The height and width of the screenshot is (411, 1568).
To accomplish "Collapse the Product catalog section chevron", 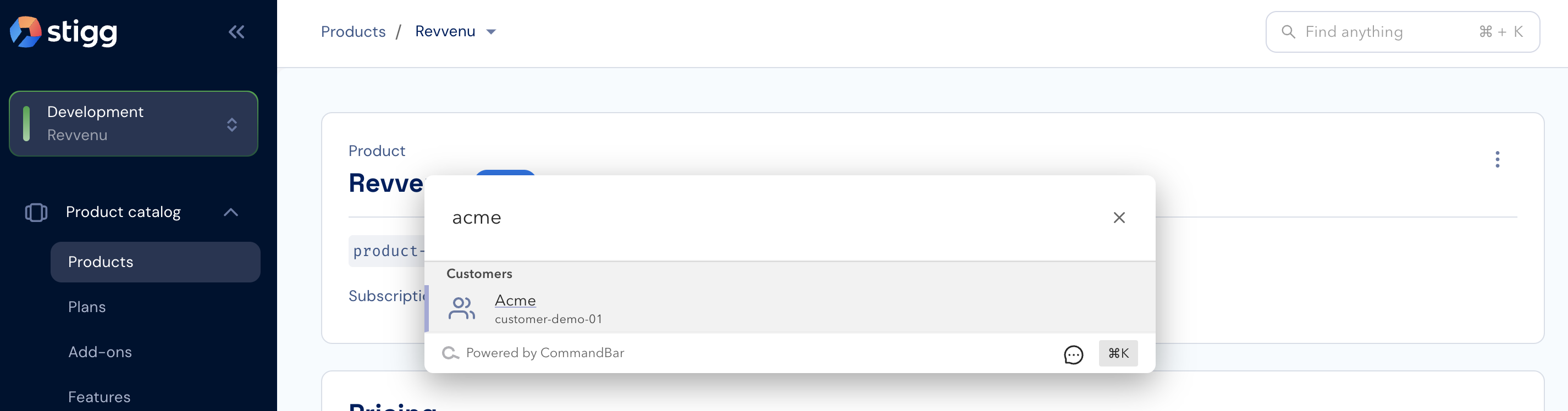I will 231,212.
